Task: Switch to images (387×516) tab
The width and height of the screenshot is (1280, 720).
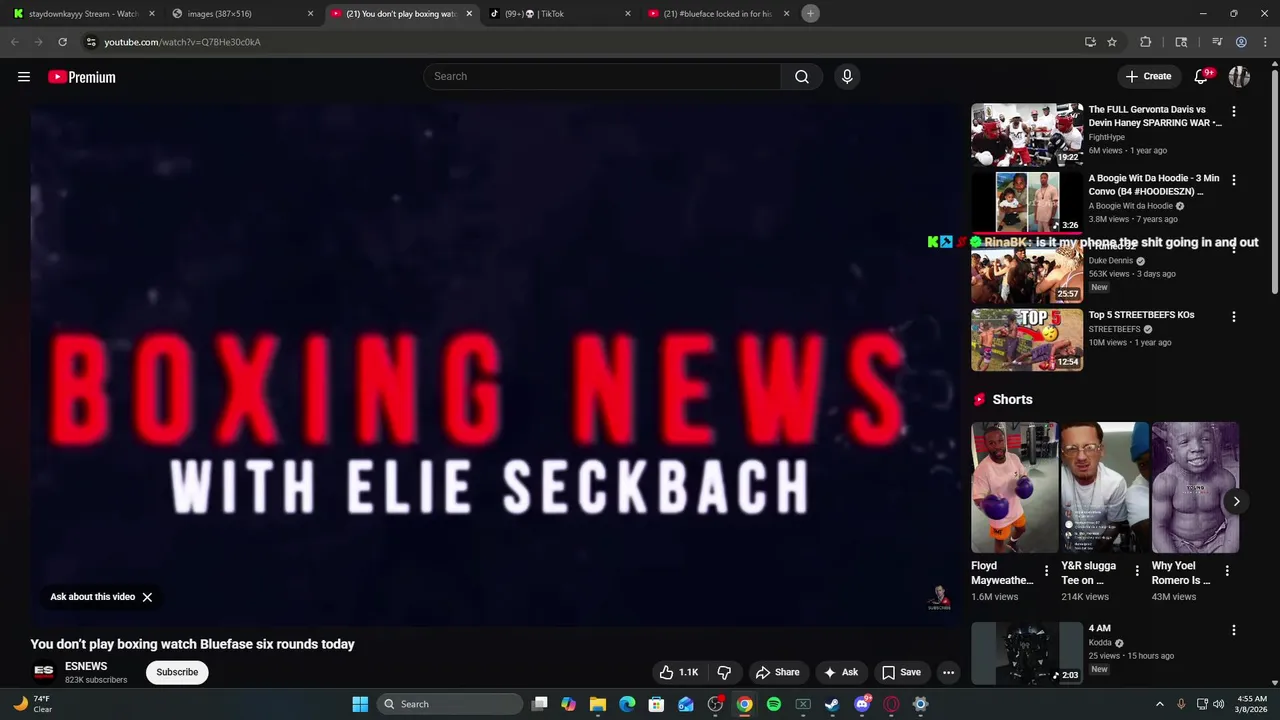Action: (243, 14)
